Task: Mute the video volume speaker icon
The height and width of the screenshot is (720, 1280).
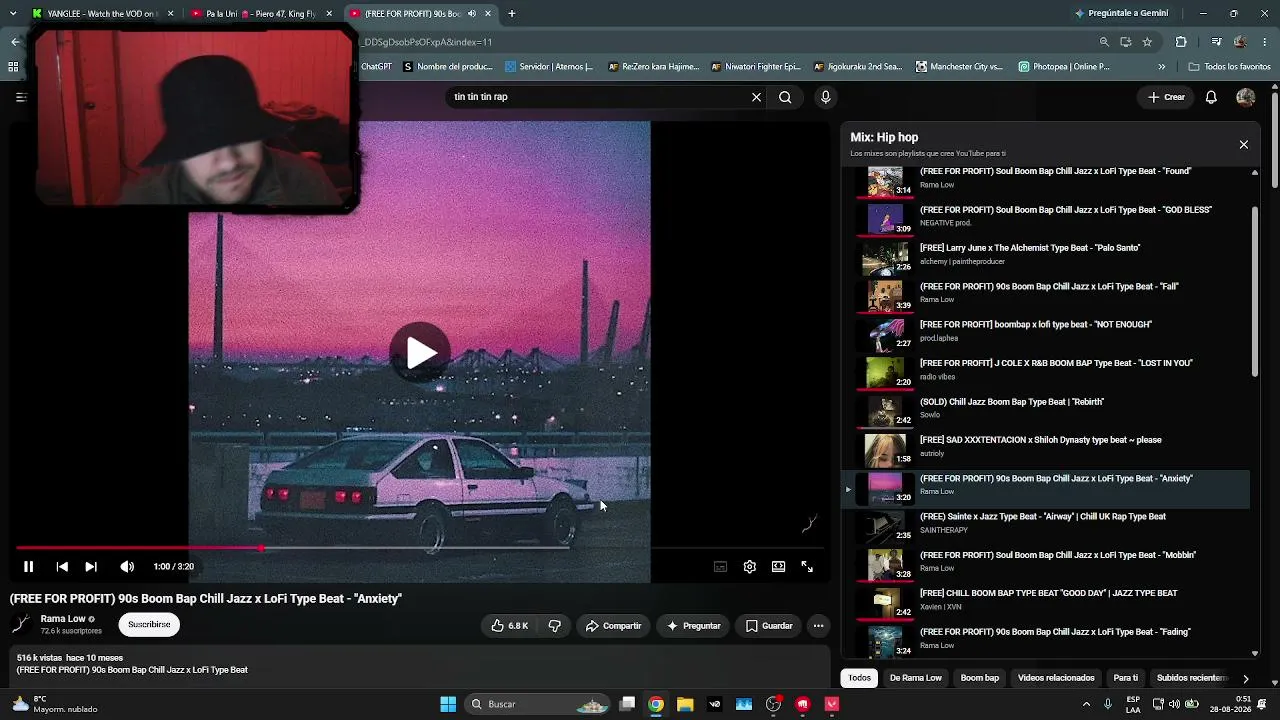Action: click(x=127, y=567)
